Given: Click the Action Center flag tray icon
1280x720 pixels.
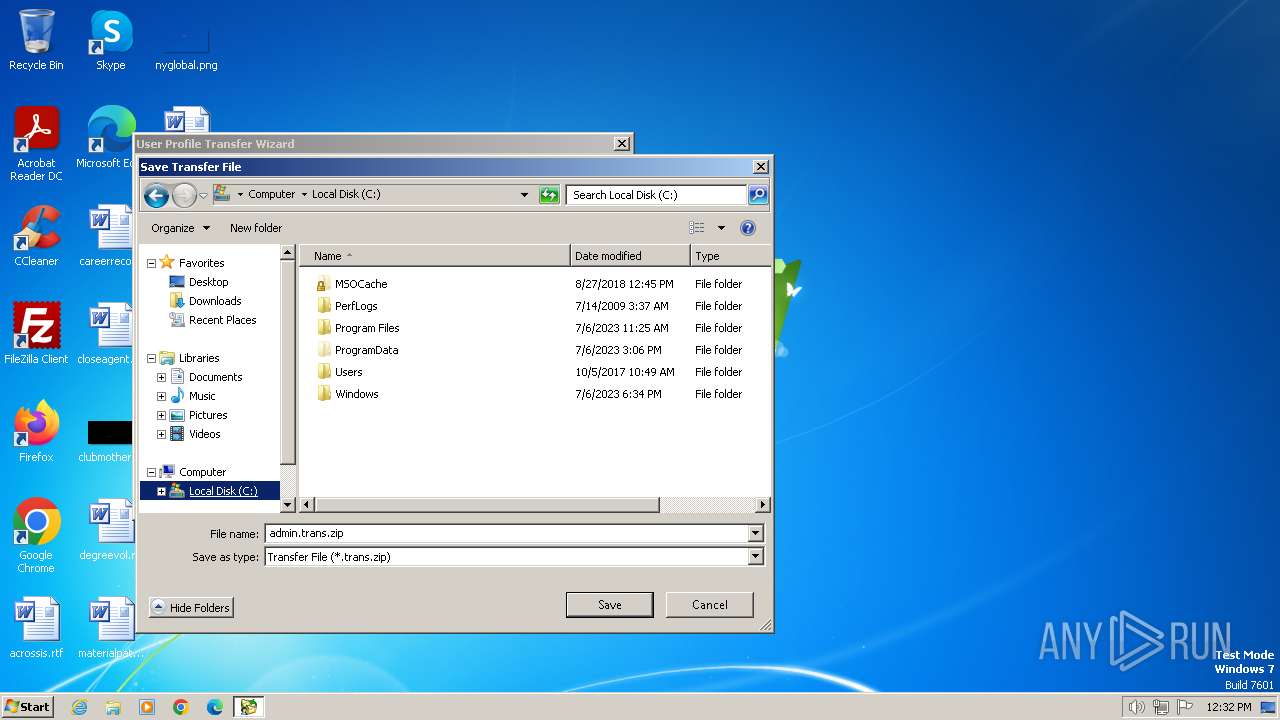Looking at the screenshot, I should click(1184, 707).
